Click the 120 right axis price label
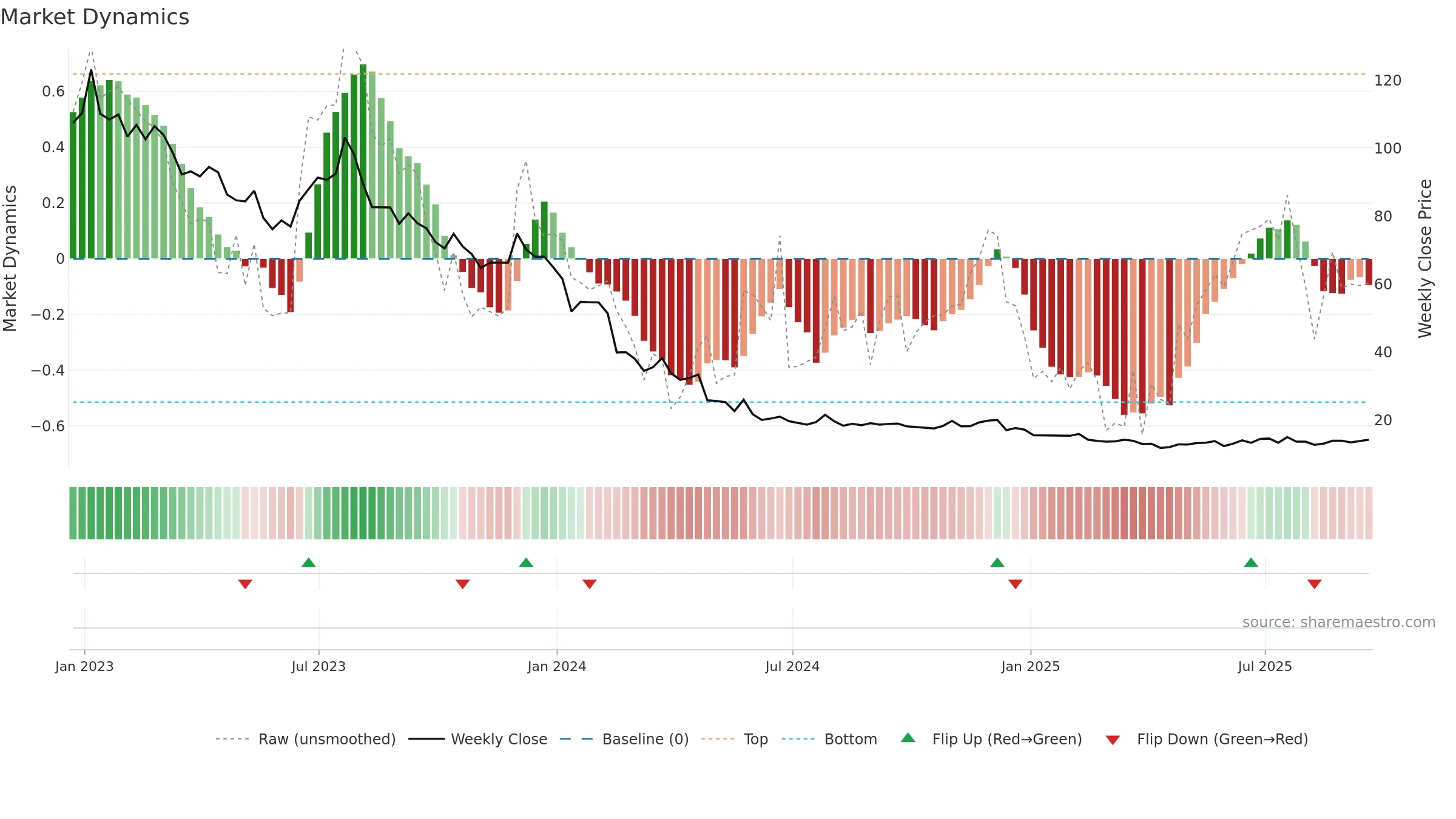The width and height of the screenshot is (1456, 819). point(1388,81)
